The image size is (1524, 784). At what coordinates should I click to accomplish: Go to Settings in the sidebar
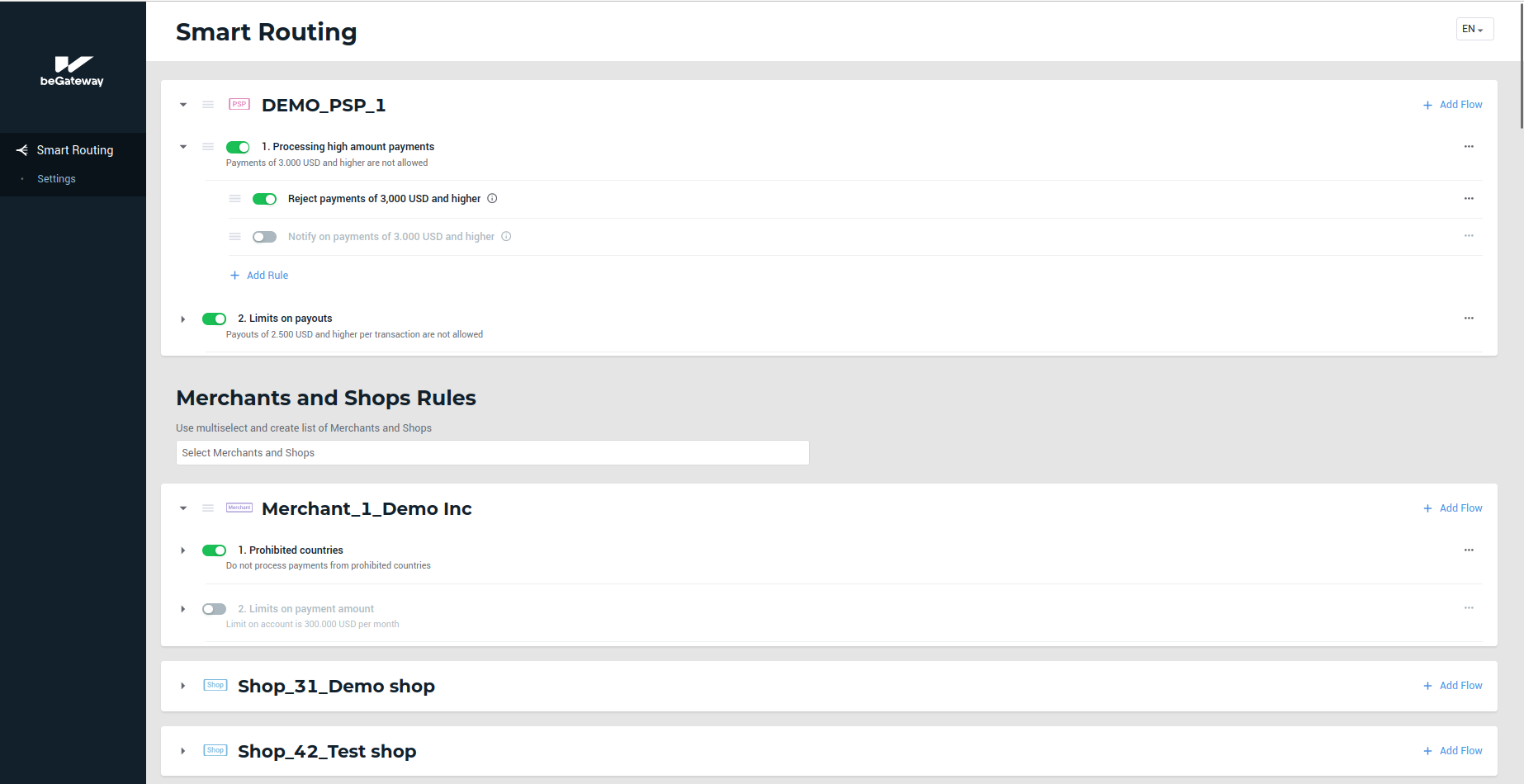pyautogui.click(x=56, y=179)
